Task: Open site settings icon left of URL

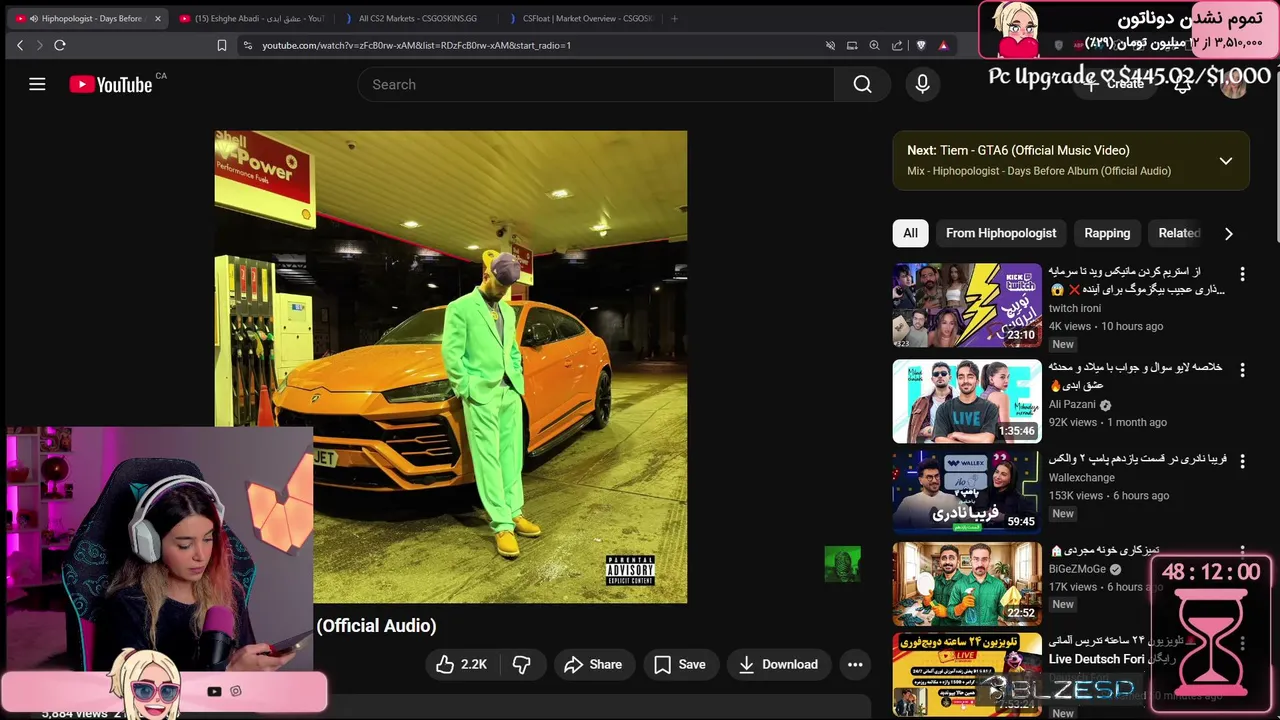Action: click(248, 45)
